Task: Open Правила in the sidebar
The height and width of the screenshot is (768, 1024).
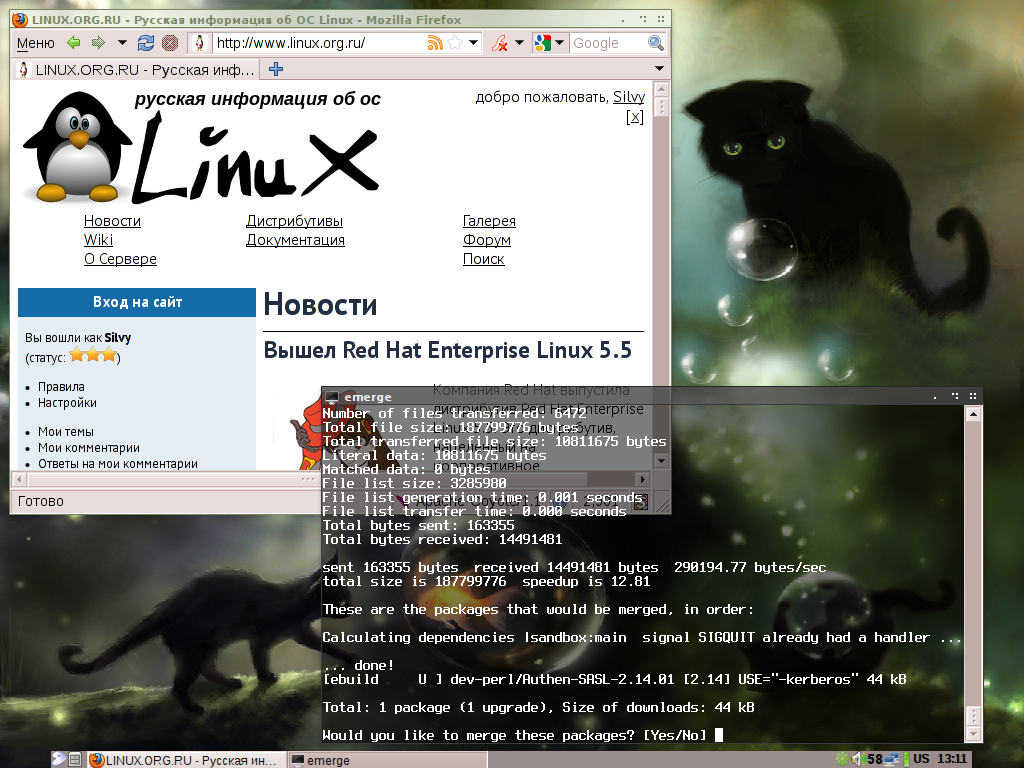Action: (61, 387)
